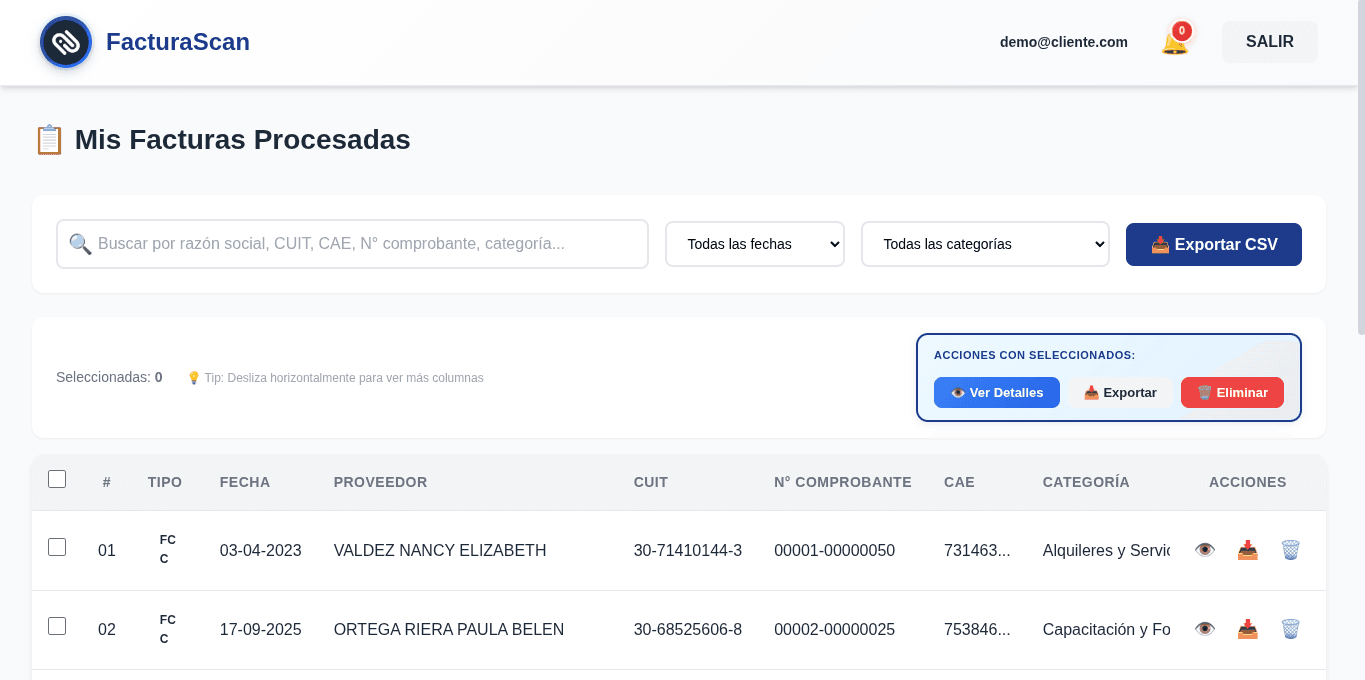Image resolution: width=1365 pixels, height=680 pixels.
Task: Delete invoice row 02 with trash icon
Action: (x=1291, y=629)
